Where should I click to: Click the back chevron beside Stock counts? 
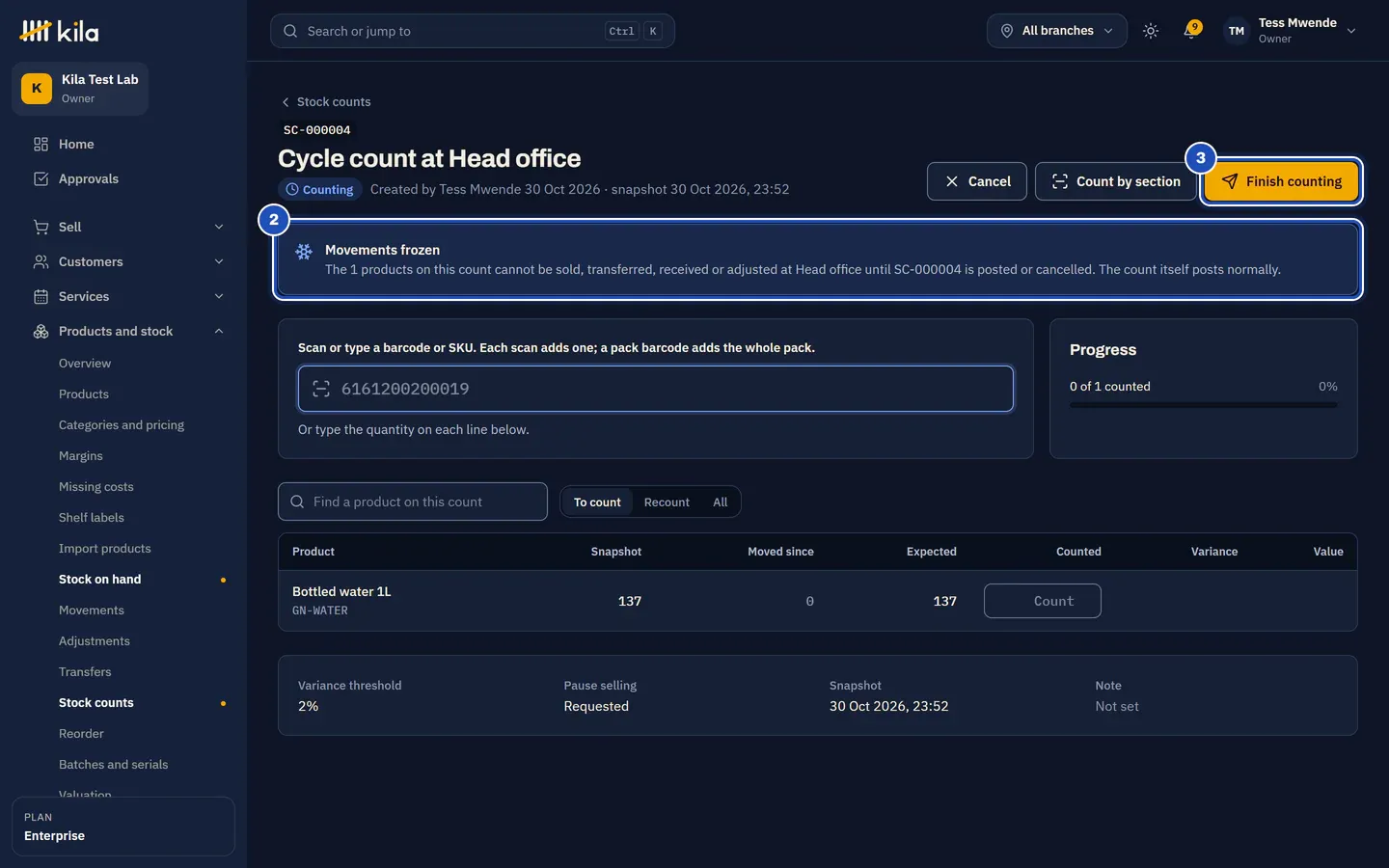(x=286, y=102)
